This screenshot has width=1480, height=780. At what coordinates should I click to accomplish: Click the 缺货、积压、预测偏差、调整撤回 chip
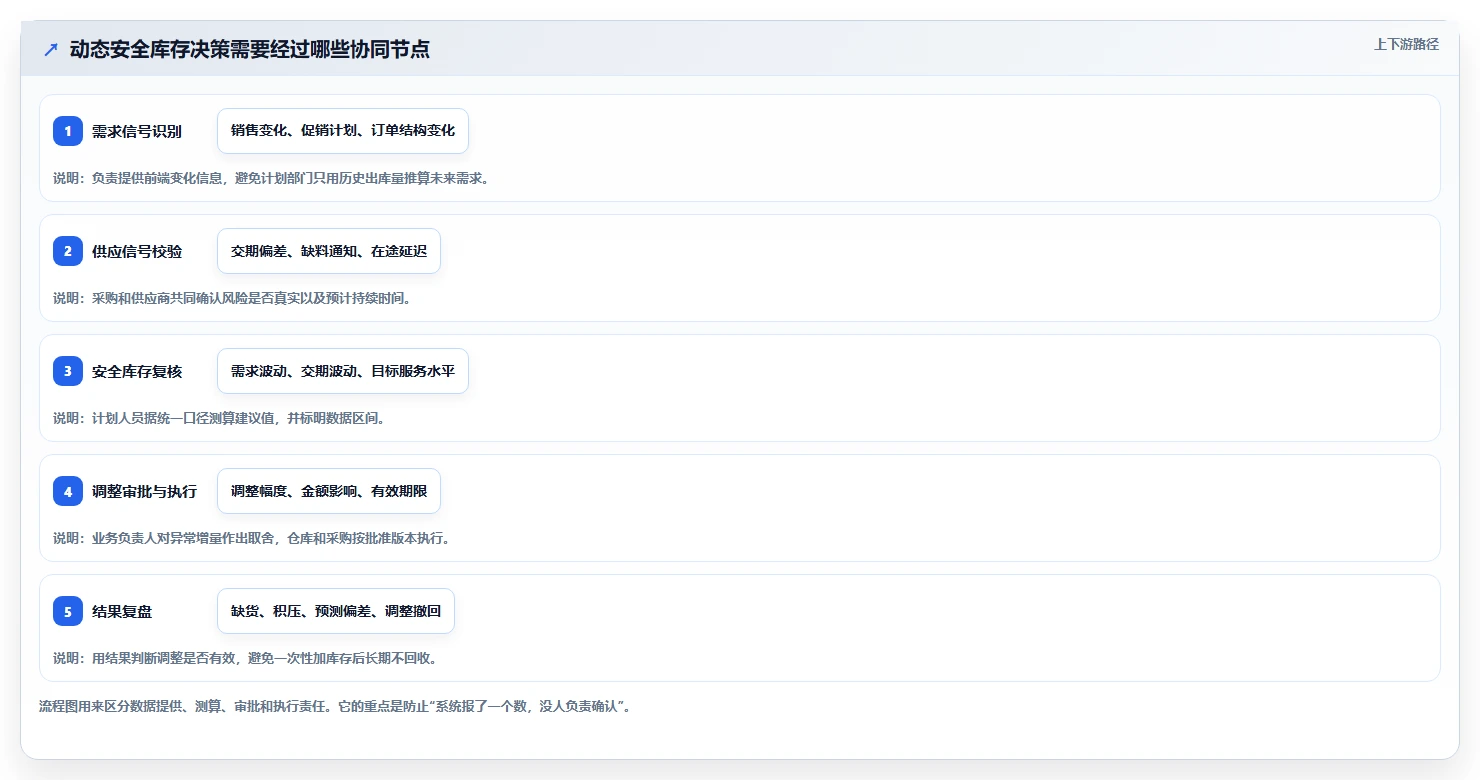[336, 611]
